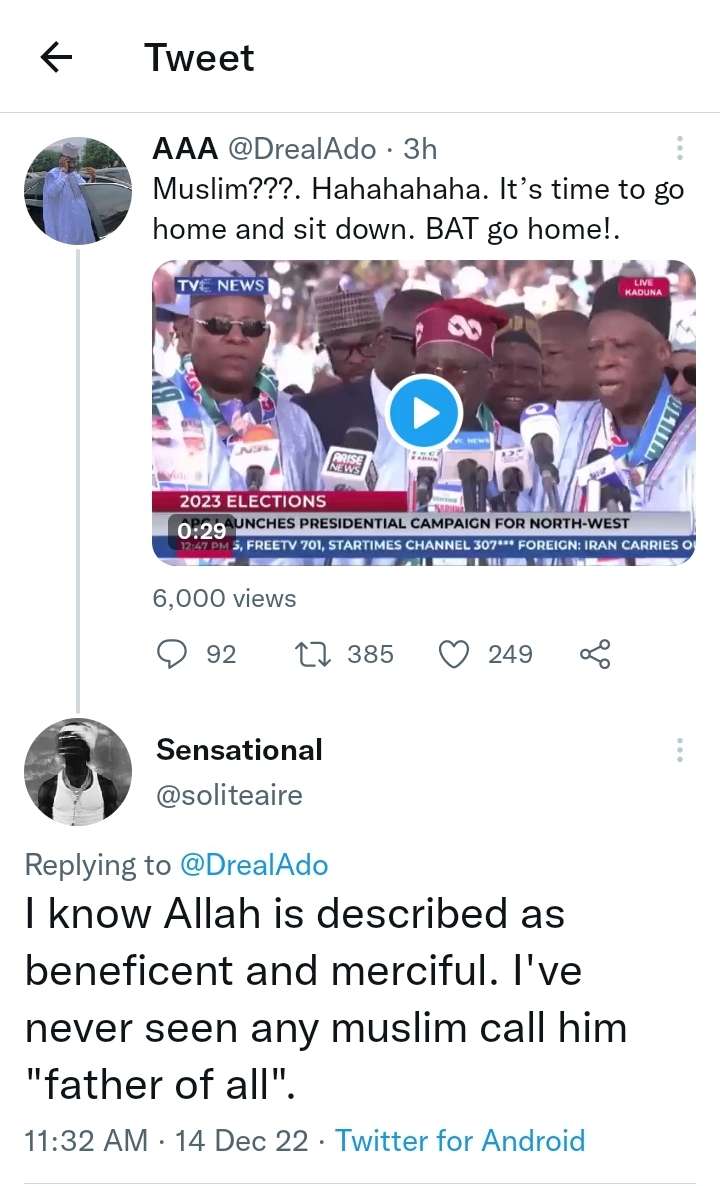The image size is (720, 1186).
Task: Open the reply comment icon with 92
Action: click(174, 654)
